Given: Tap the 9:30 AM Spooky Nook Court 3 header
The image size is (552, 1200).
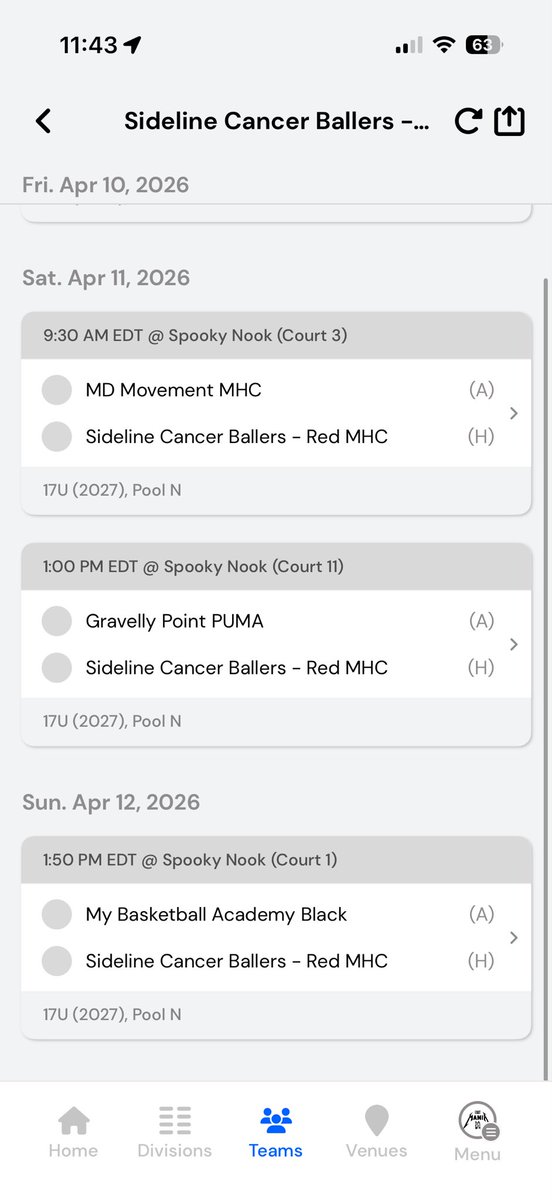Looking at the screenshot, I should click(276, 336).
